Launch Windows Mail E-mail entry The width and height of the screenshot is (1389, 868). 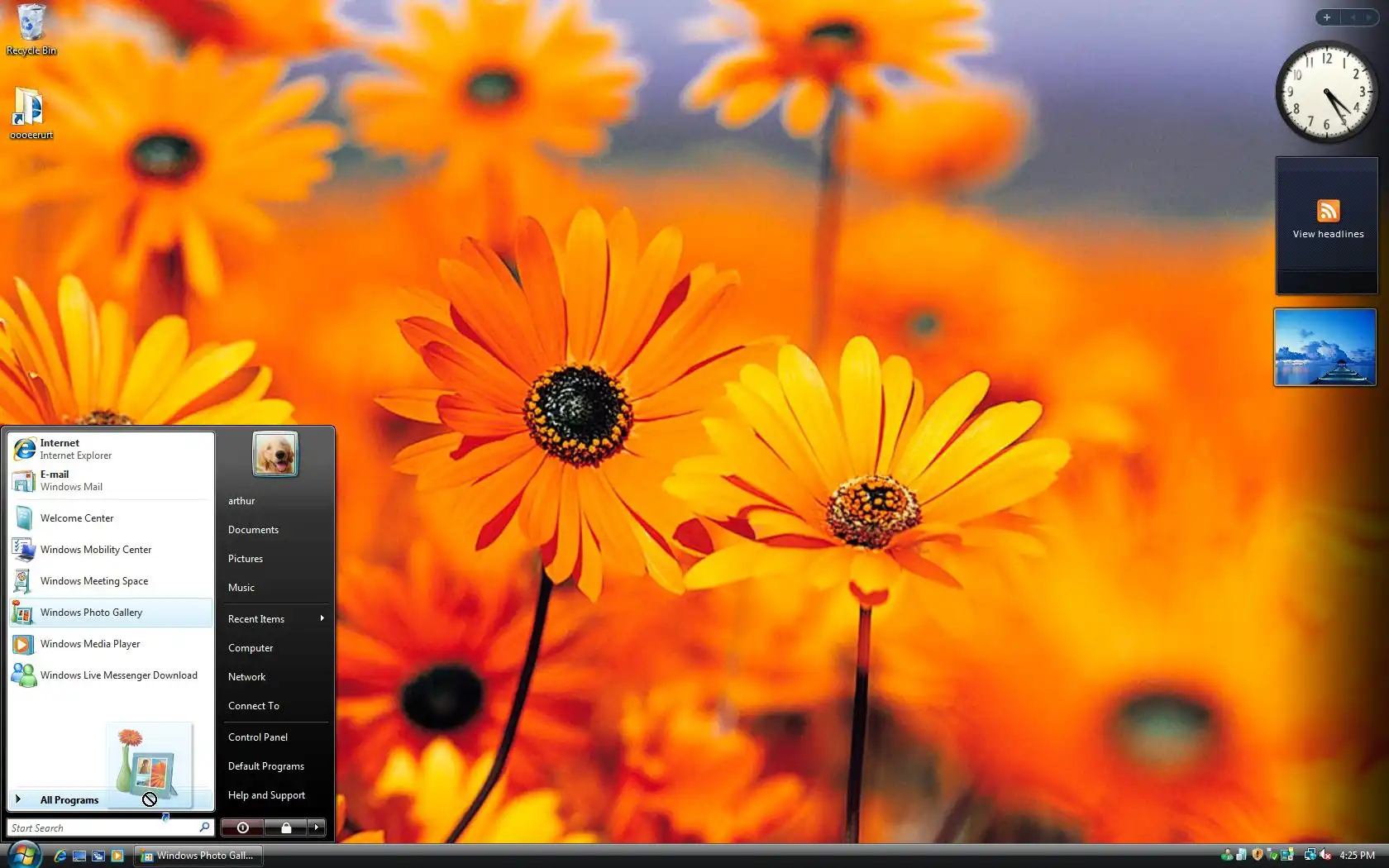point(111,480)
